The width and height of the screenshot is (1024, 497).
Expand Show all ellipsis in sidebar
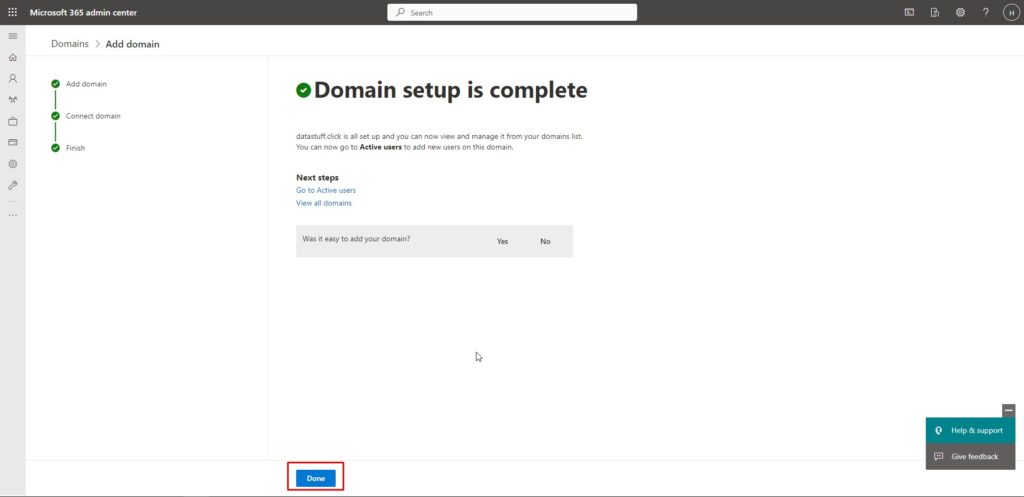coord(12,215)
